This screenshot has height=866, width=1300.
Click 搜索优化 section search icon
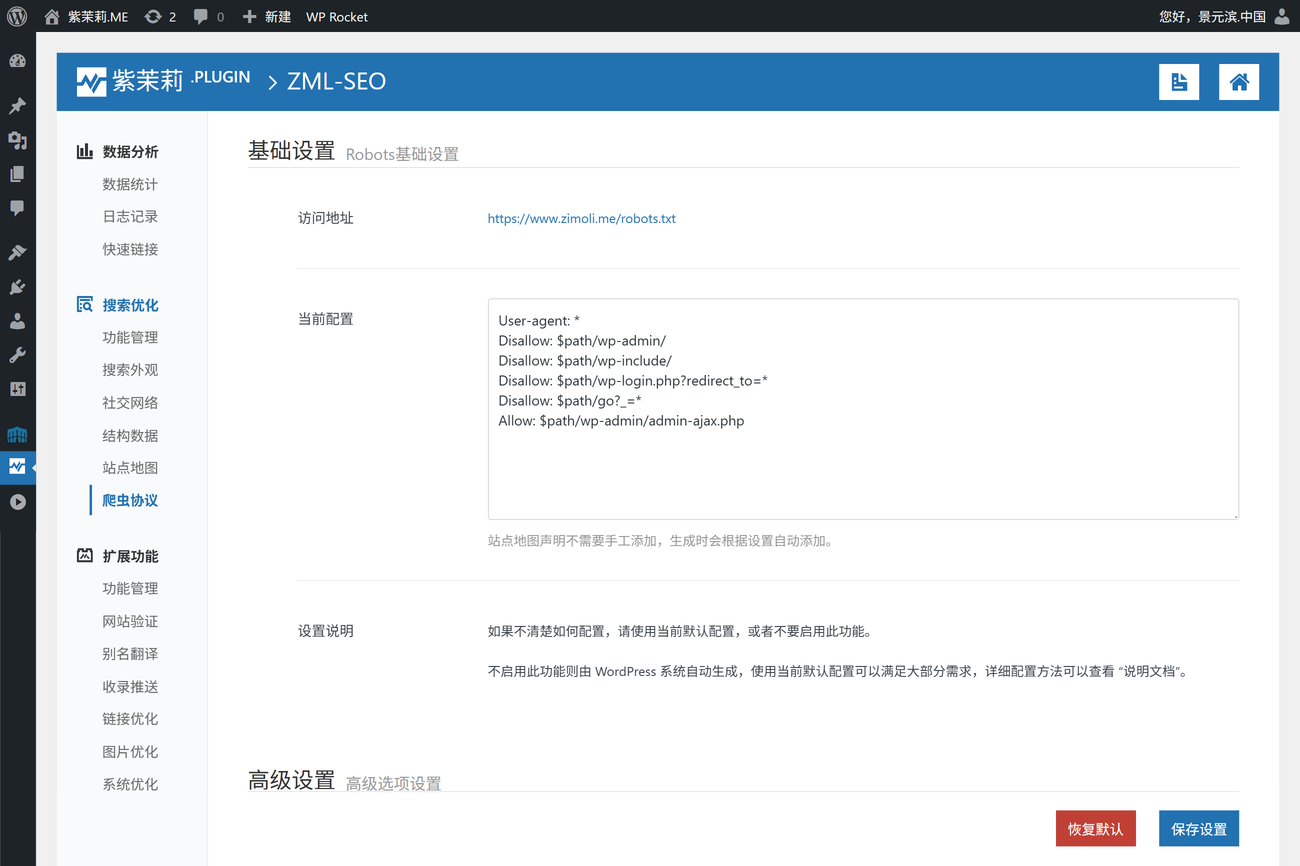[x=85, y=305]
